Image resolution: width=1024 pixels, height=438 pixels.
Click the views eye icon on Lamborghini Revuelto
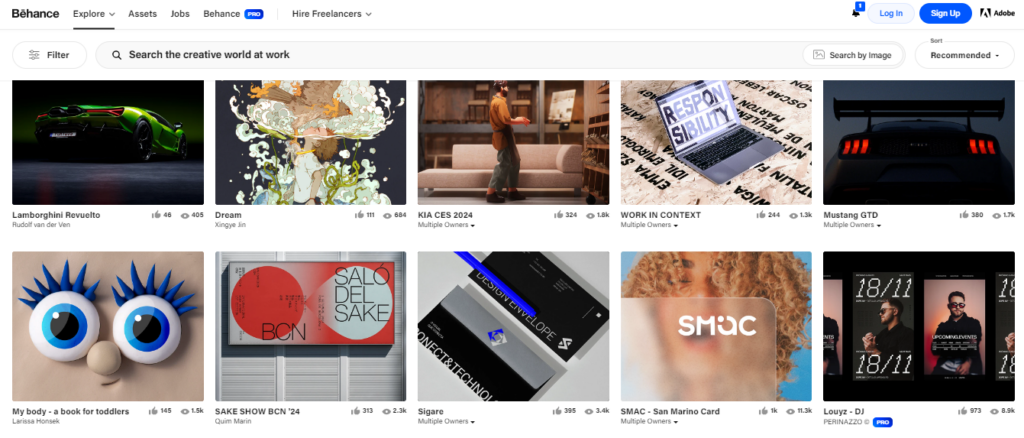click(x=185, y=215)
